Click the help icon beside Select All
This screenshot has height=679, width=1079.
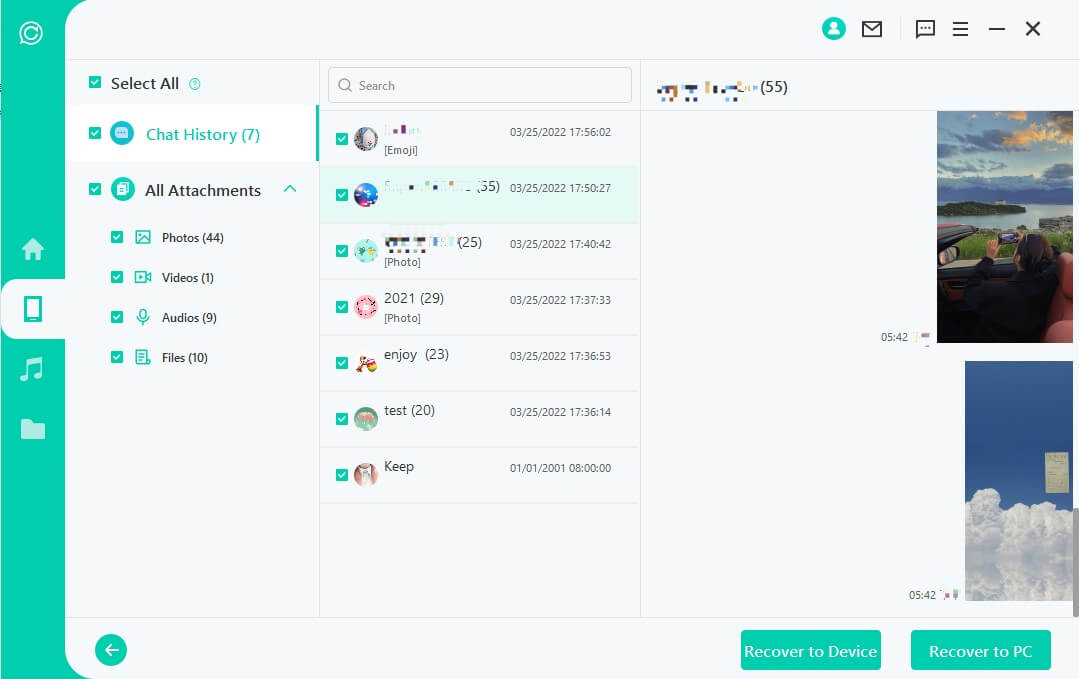(x=195, y=84)
